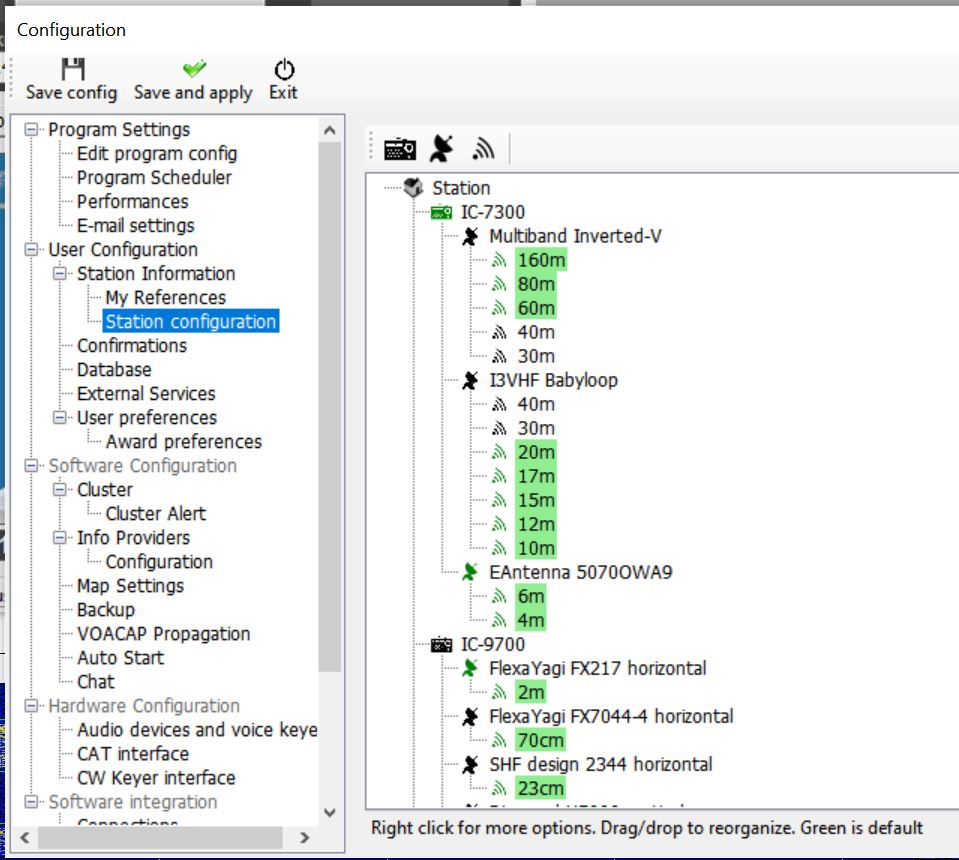This screenshot has width=959, height=860.
Task: Collapse the Info Providers node
Action: [x=59, y=538]
